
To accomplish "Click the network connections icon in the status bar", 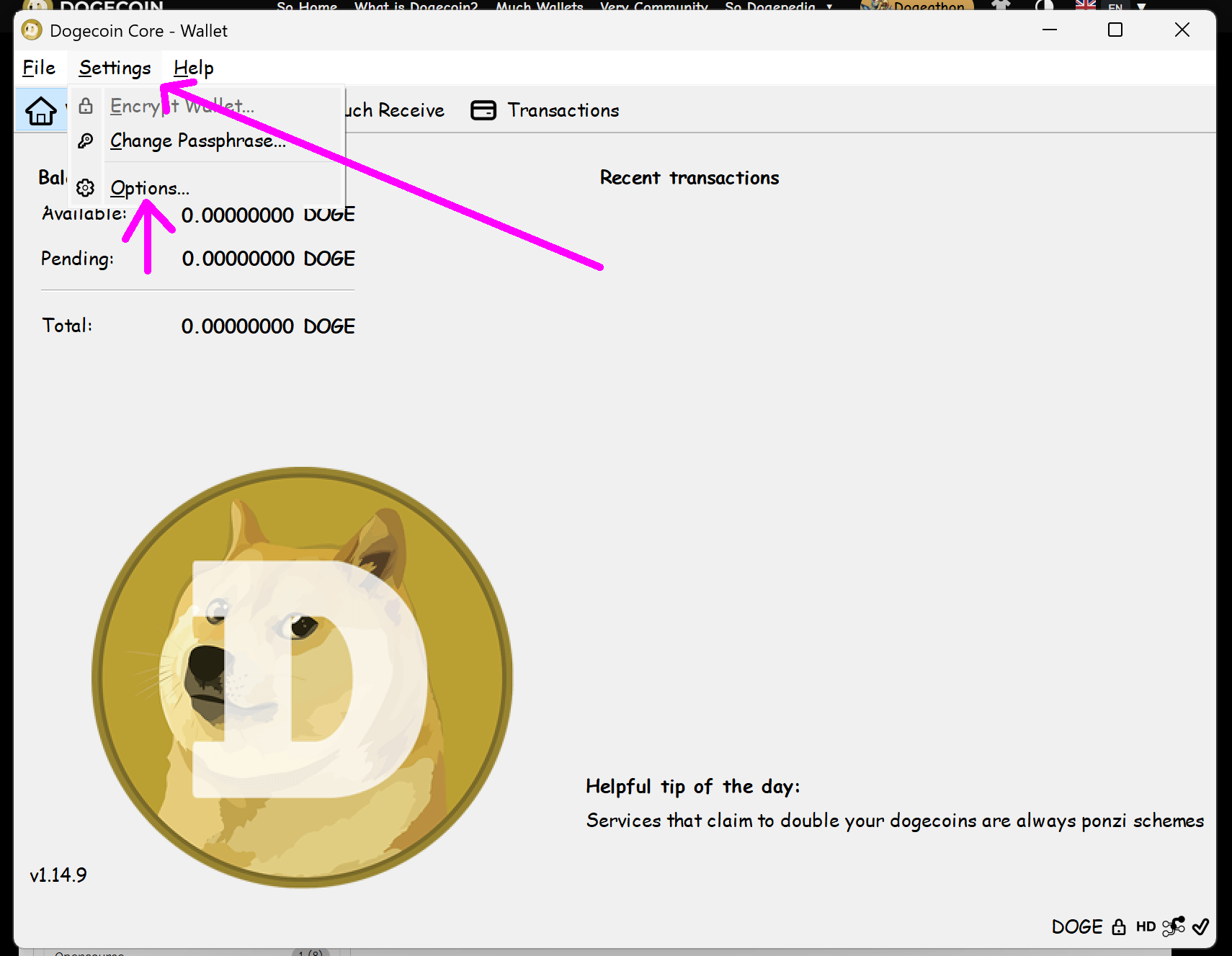I will [x=1174, y=926].
